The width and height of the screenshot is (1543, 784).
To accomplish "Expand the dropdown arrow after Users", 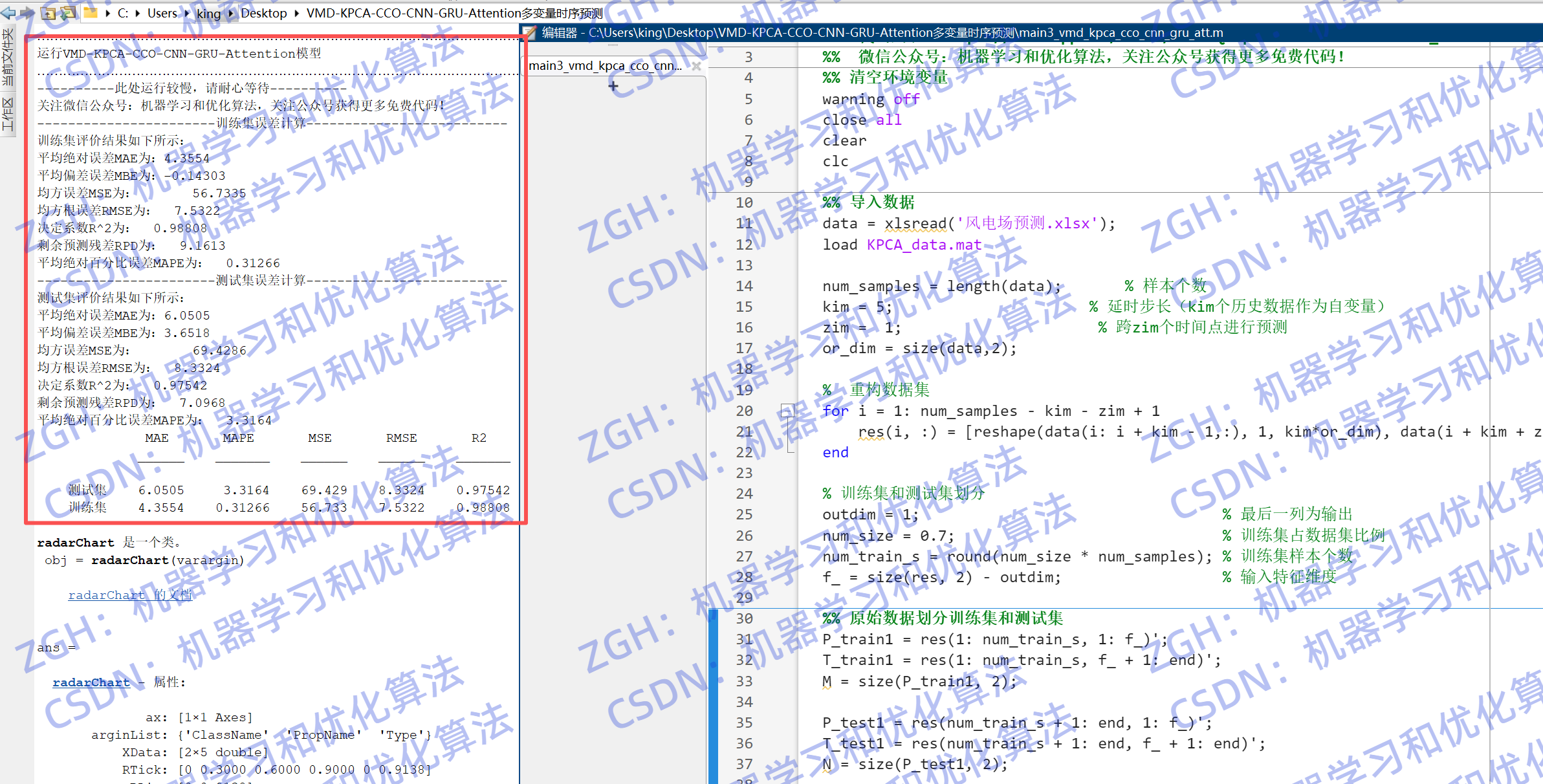I will tap(188, 13).
